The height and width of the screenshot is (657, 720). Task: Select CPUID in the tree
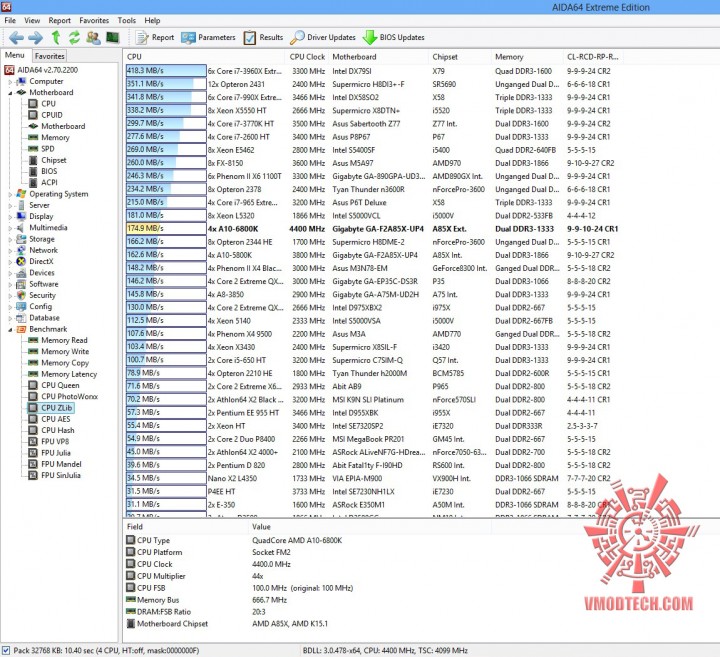tap(52, 115)
